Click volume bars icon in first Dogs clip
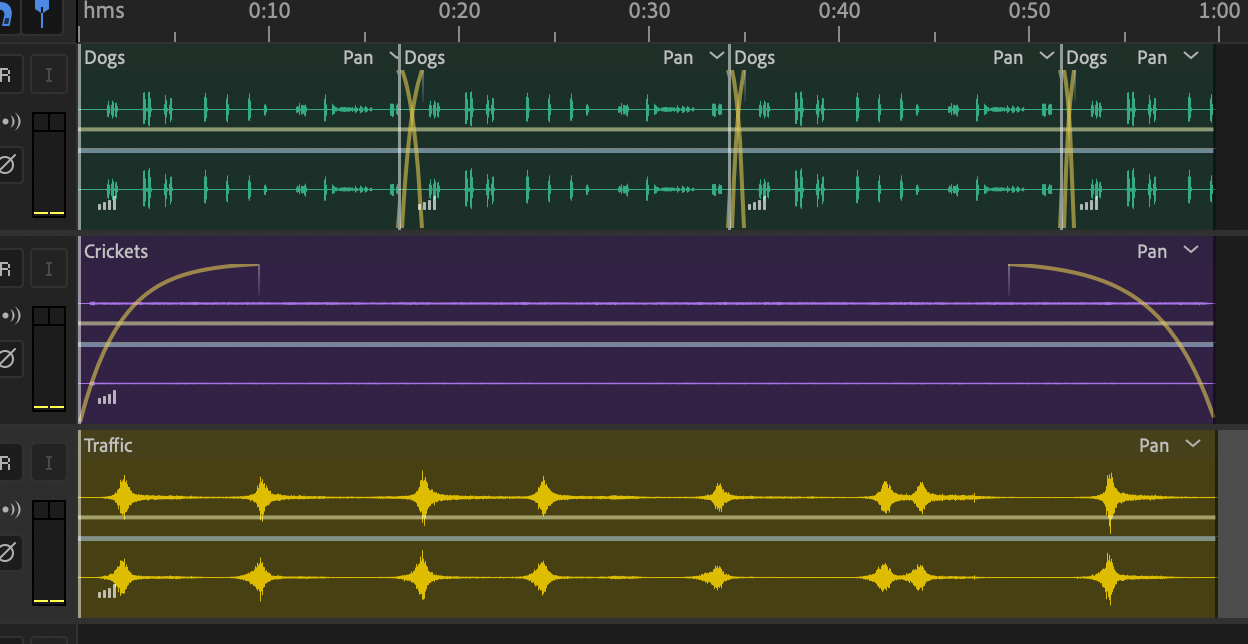The width and height of the screenshot is (1248, 644). (107, 203)
